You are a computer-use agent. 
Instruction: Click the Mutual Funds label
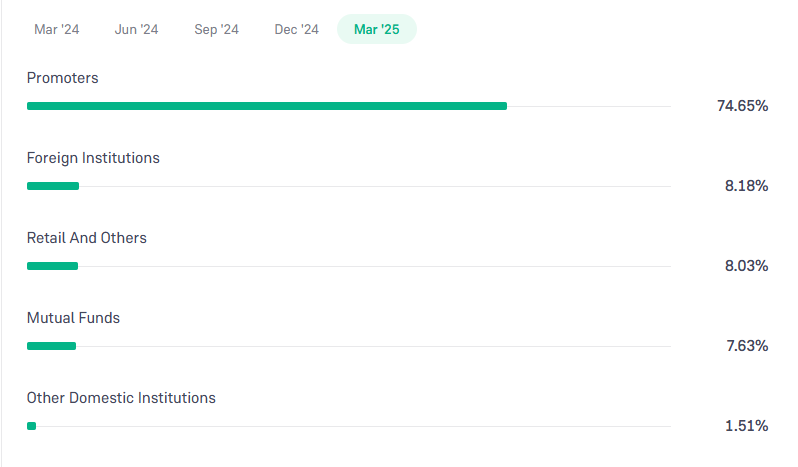click(73, 318)
